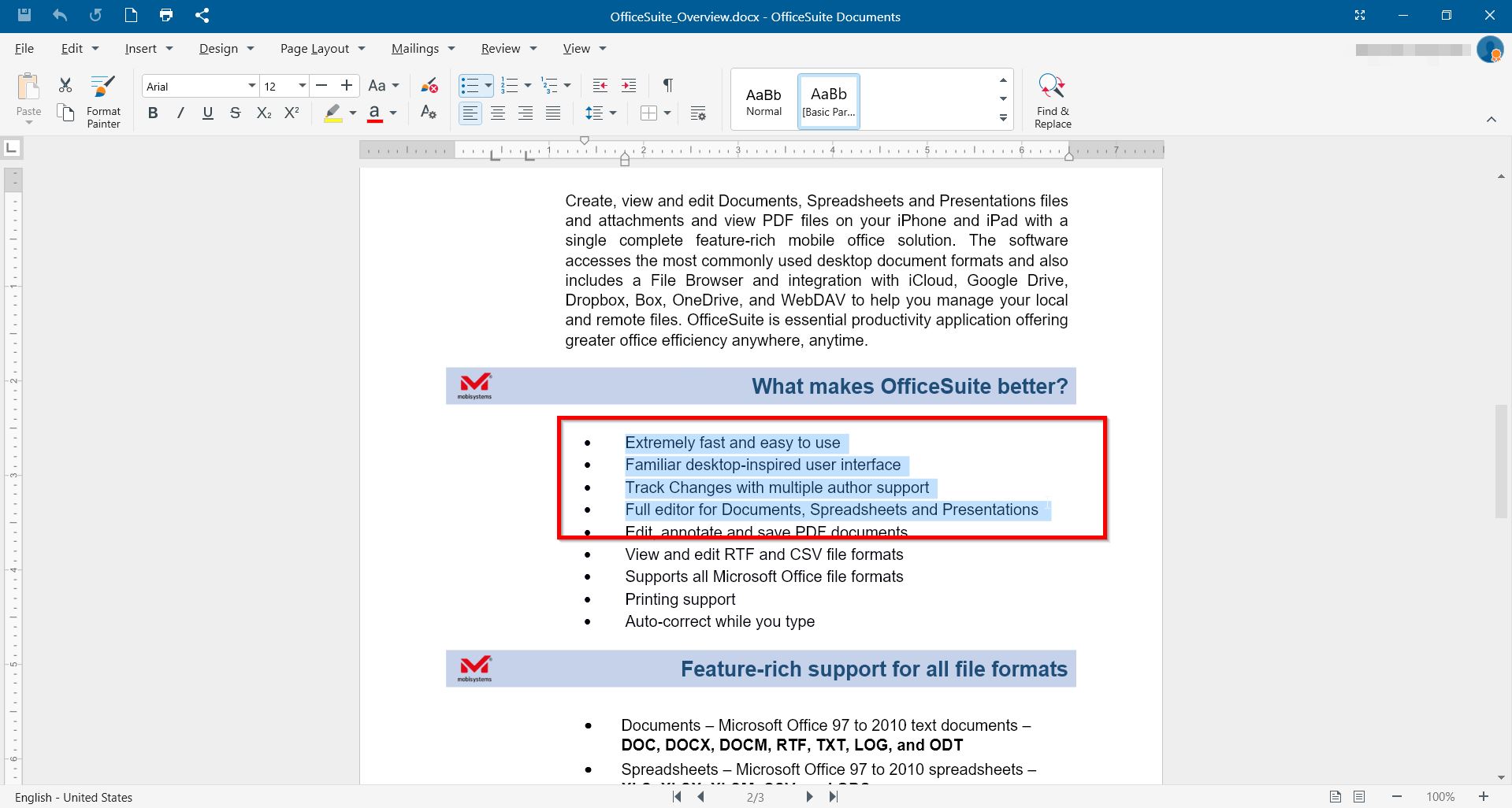The width and height of the screenshot is (1512, 808).
Task: Open the Page Layout menu
Action: click(x=322, y=49)
